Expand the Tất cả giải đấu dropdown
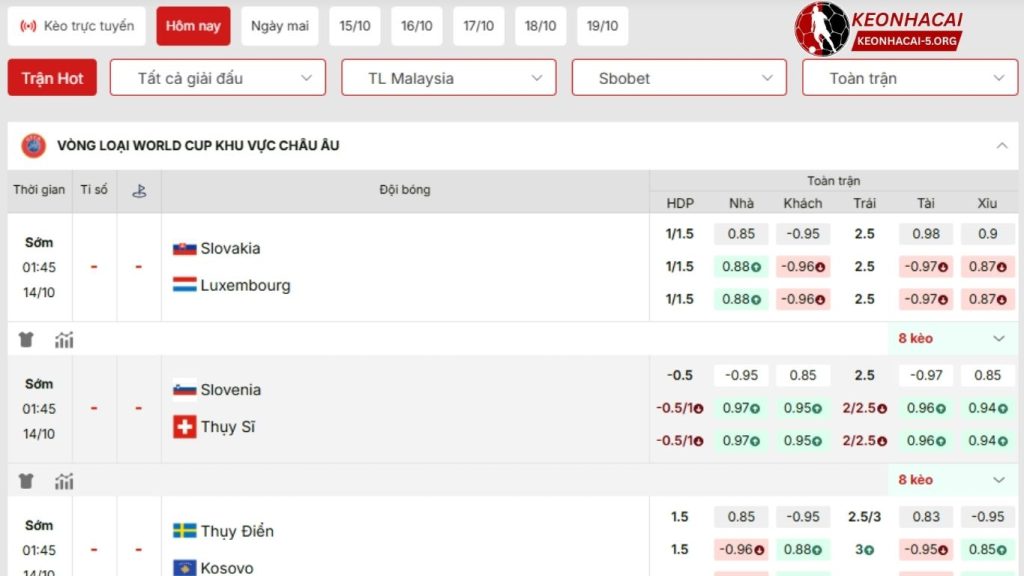This screenshot has width=1024, height=576. click(218, 76)
